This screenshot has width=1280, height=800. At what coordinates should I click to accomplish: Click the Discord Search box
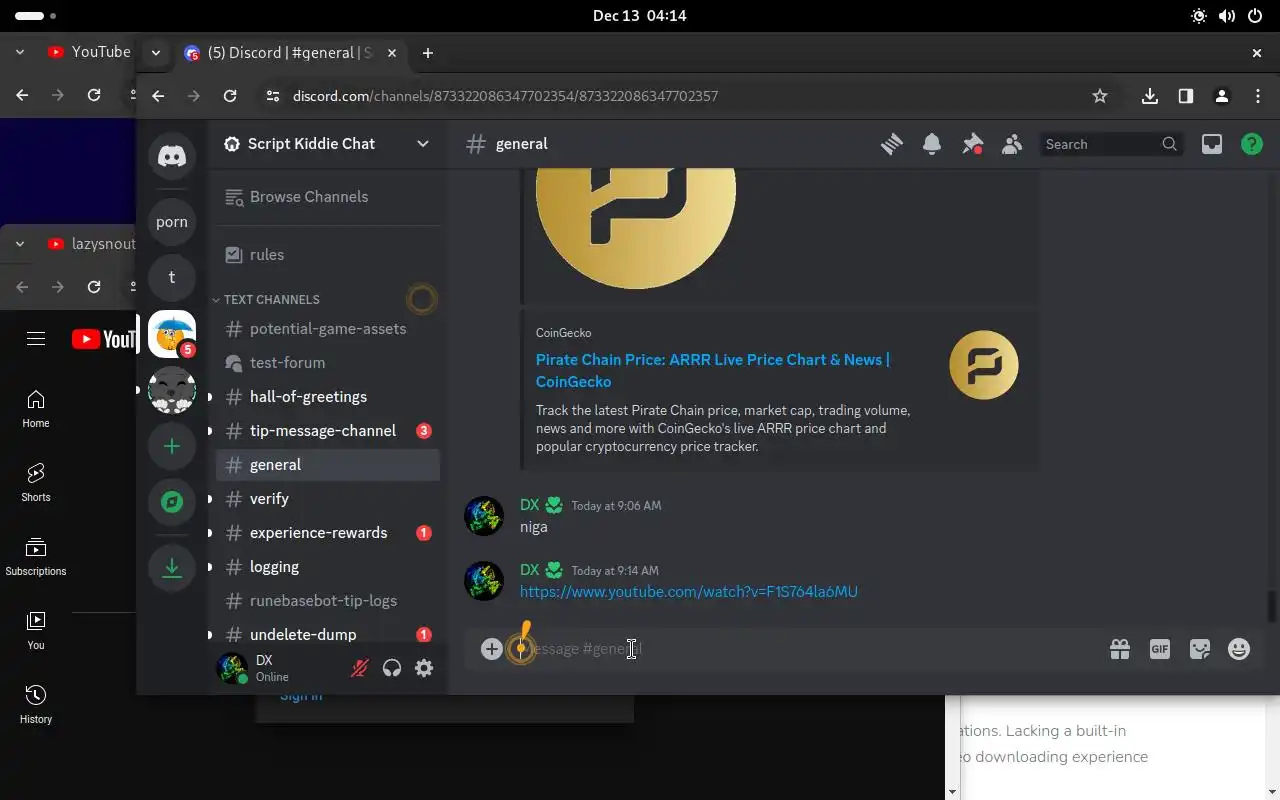(x=1112, y=144)
